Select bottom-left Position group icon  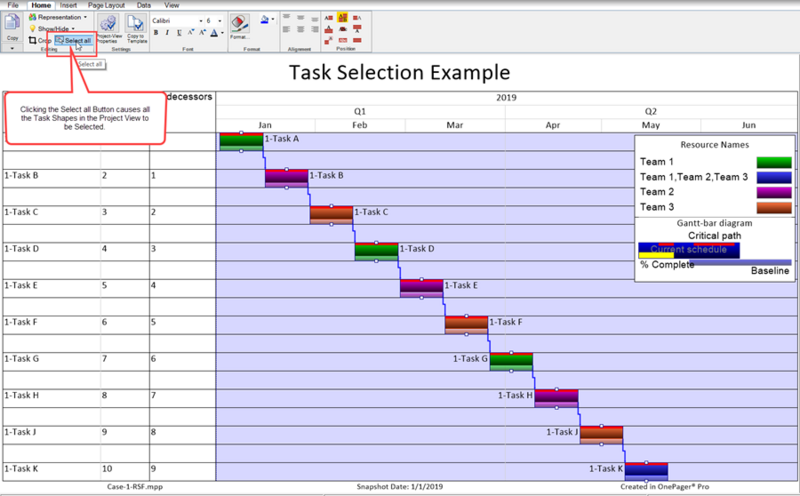pos(329,40)
